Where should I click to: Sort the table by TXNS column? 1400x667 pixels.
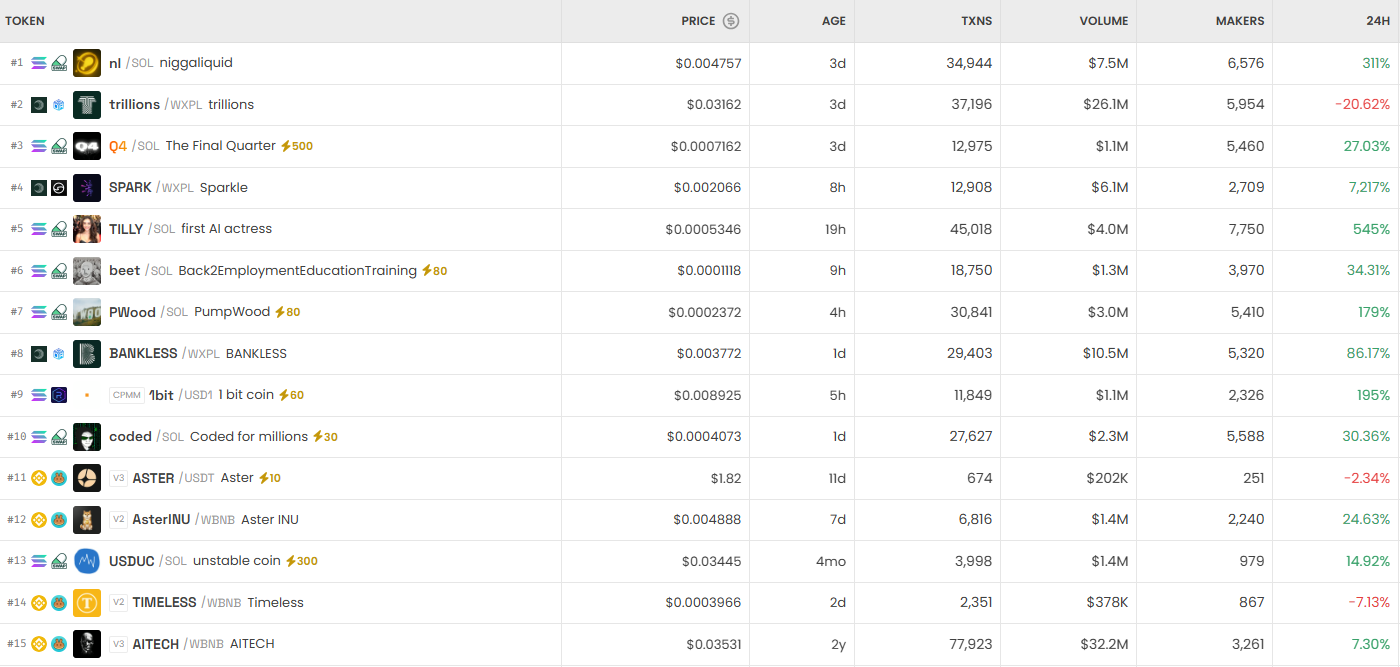pyautogui.click(x=976, y=21)
